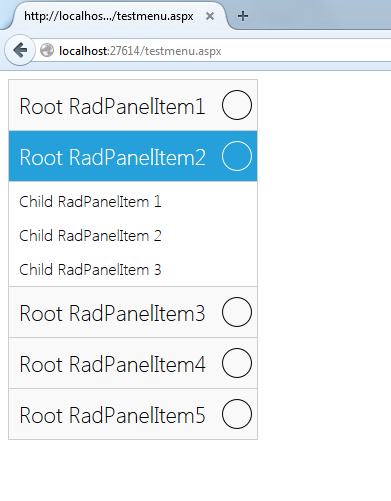The width and height of the screenshot is (391, 501).
Task: Click circle icon on Root RadPanelItem2
Action: [237, 156]
